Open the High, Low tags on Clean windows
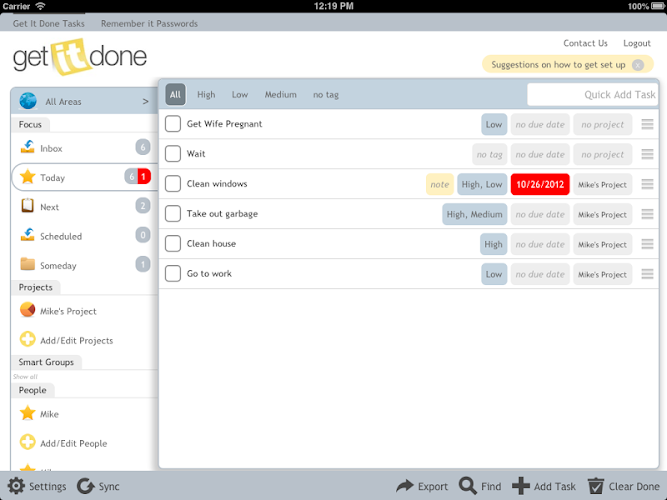This screenshot has width=667, height=500. point(482,184)
